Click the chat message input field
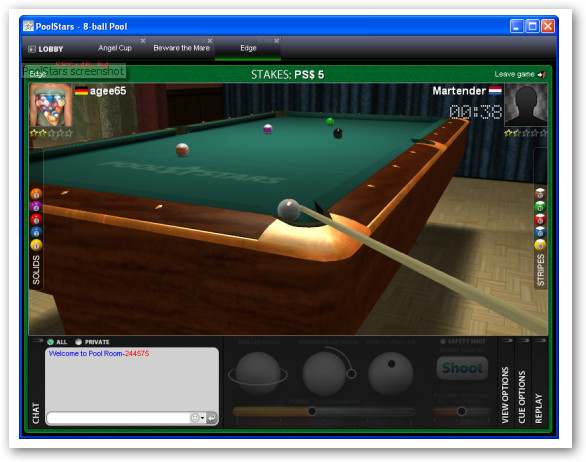This screenshot has height=462, width=586. (119, 418)
